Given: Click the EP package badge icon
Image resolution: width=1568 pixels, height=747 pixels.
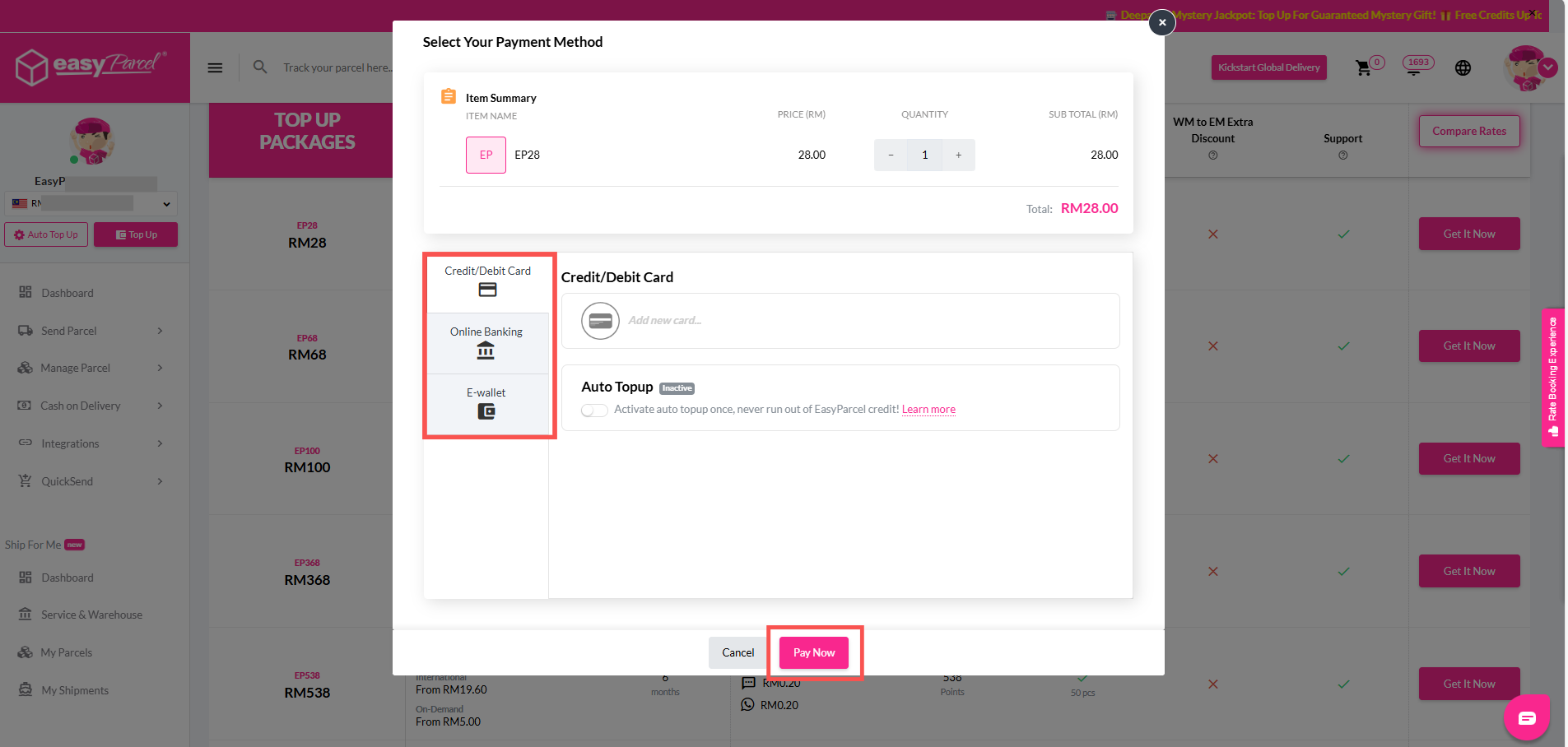Looking at the screenshot, I should coord(486,155).
